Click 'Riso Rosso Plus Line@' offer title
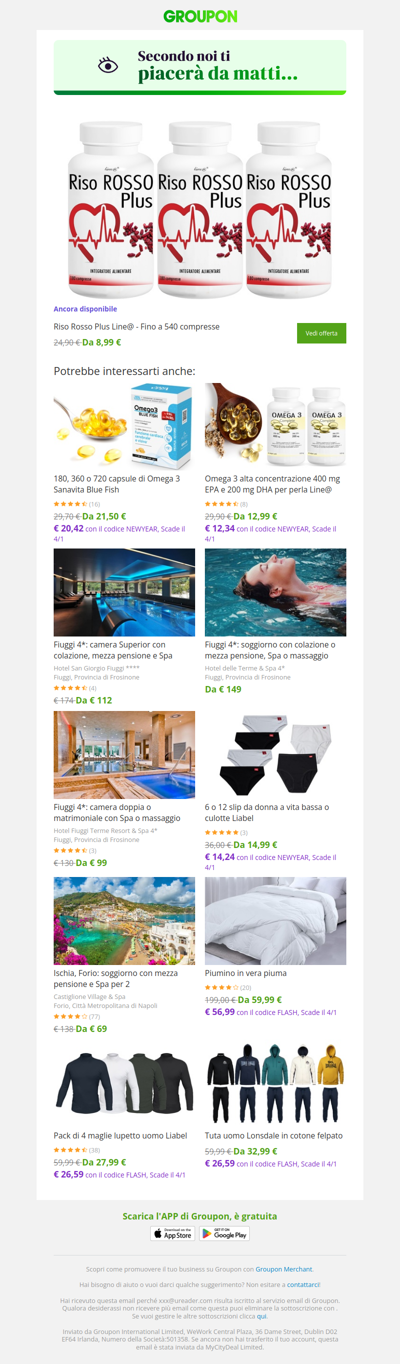Viewport: 400px width, 1364px height. click(x=137, y=326)
